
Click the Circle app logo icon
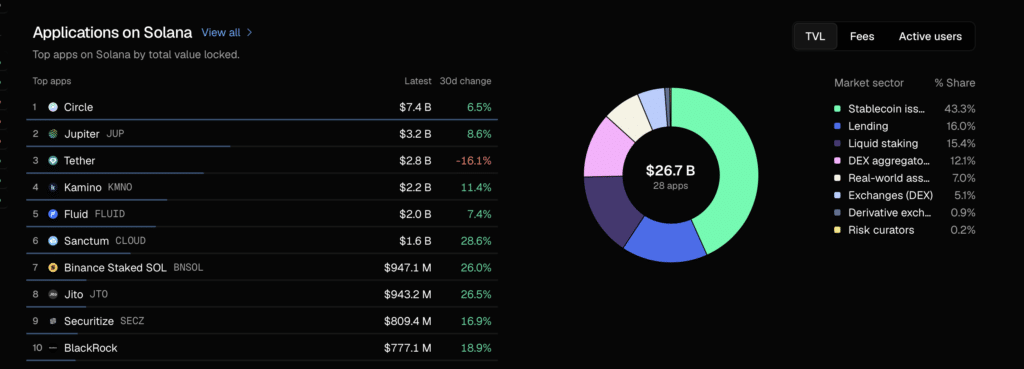(53, 107)
